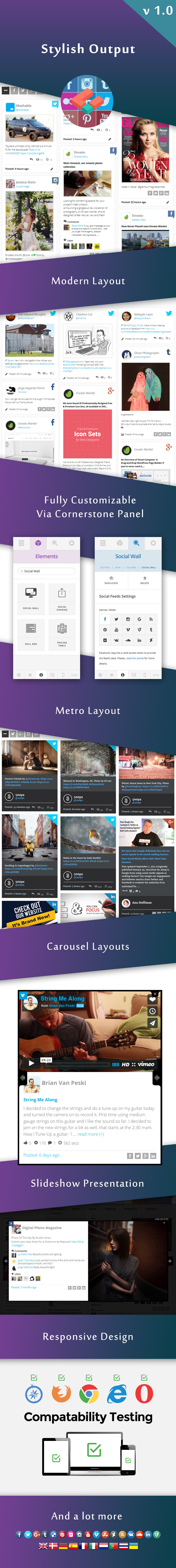Click the Chrome browser icon

tap(89, 1394)
